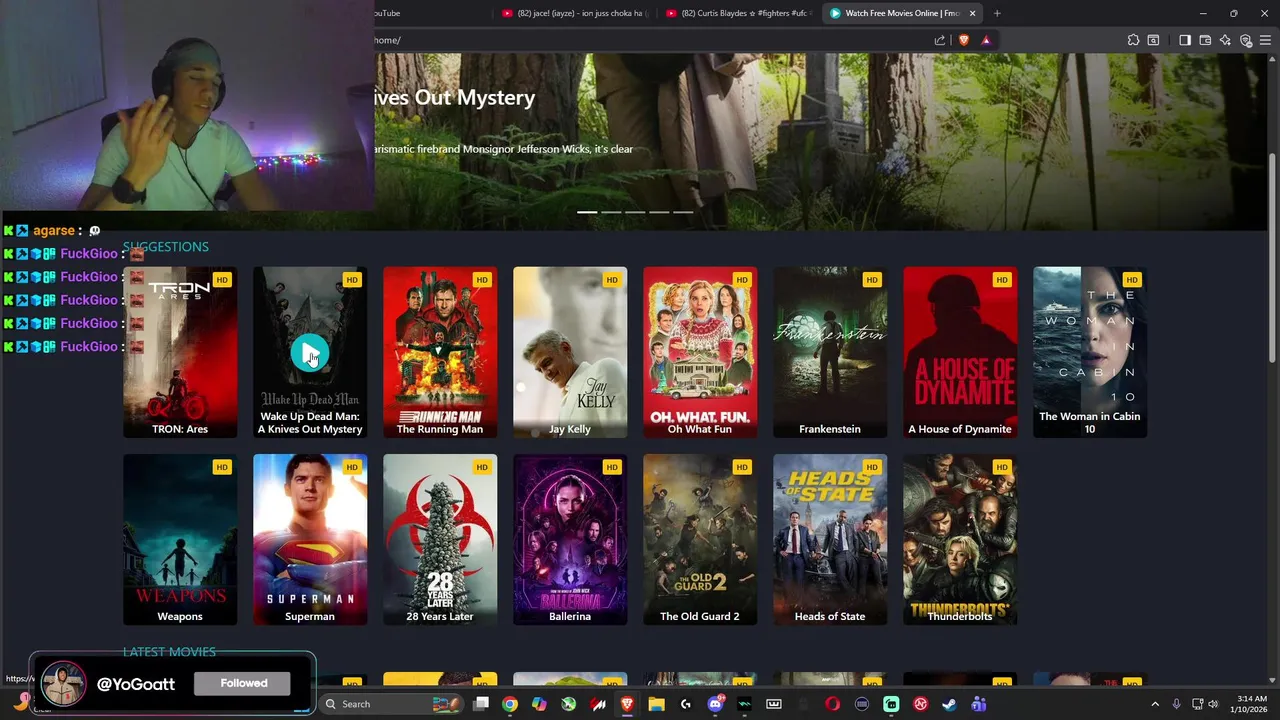
Task: Open File Explorer from the taskbar
Action: 656,704
